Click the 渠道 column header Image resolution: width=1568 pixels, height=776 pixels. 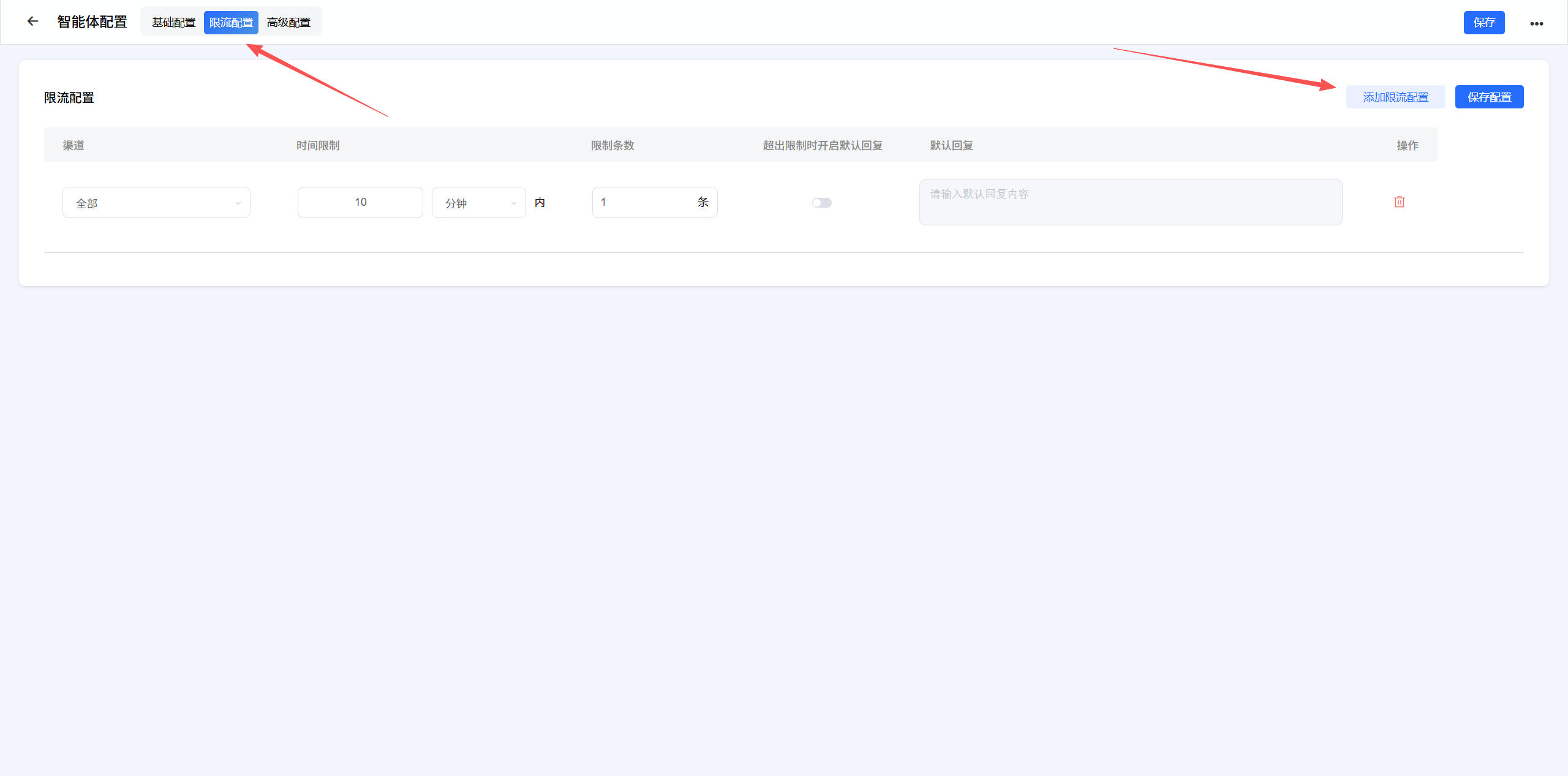click(73, 145)
